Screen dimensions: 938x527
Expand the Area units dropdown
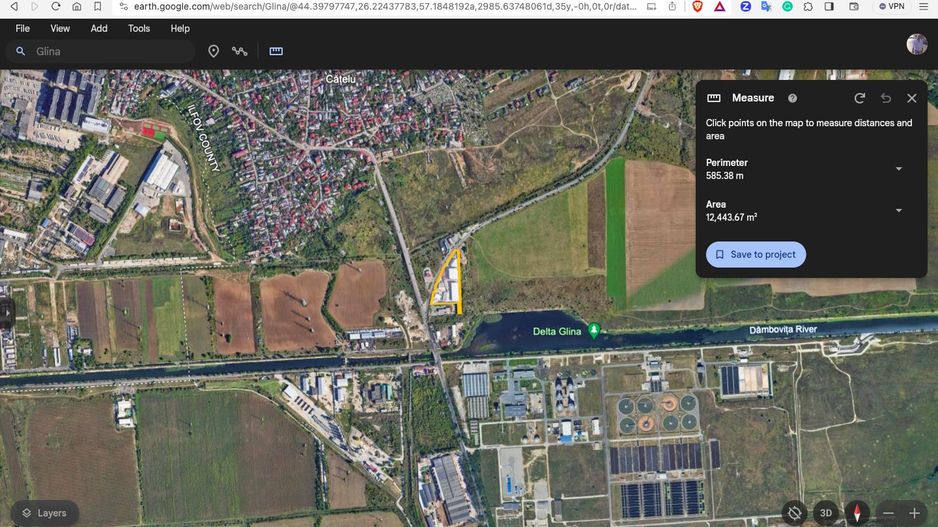click(x=899, y=211)
